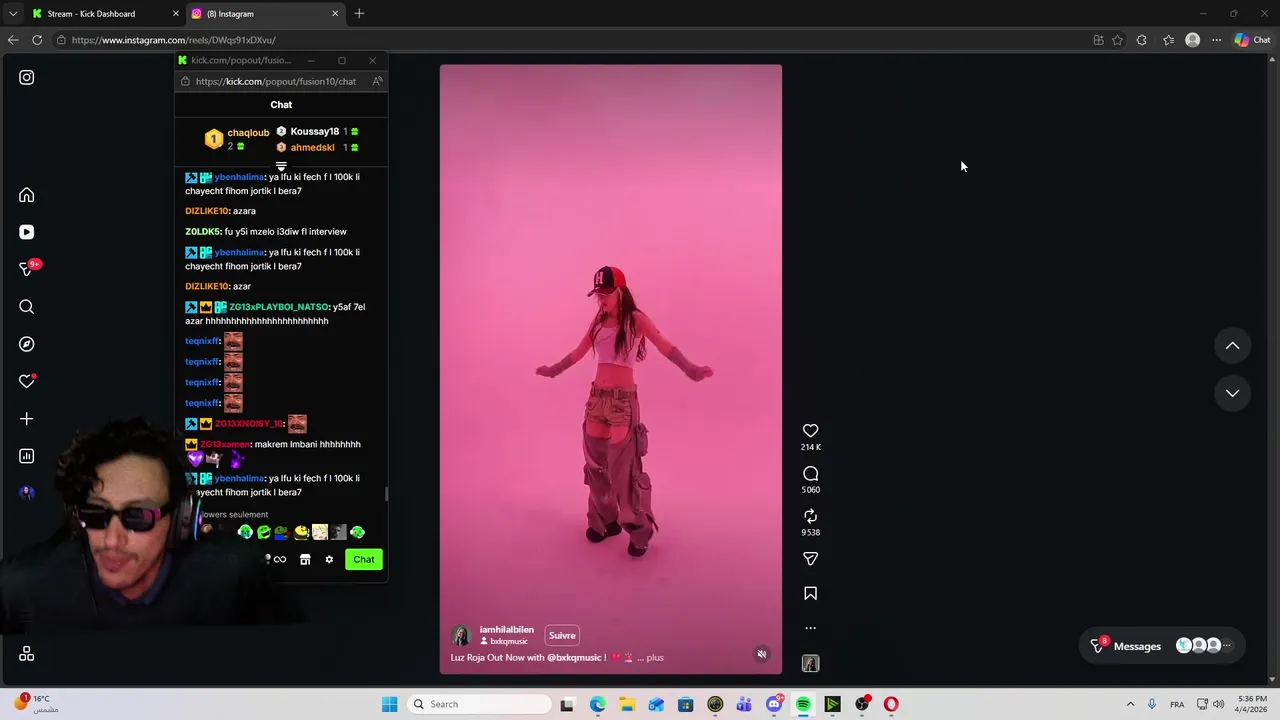Open Windows Start menu

coord(390,704)
